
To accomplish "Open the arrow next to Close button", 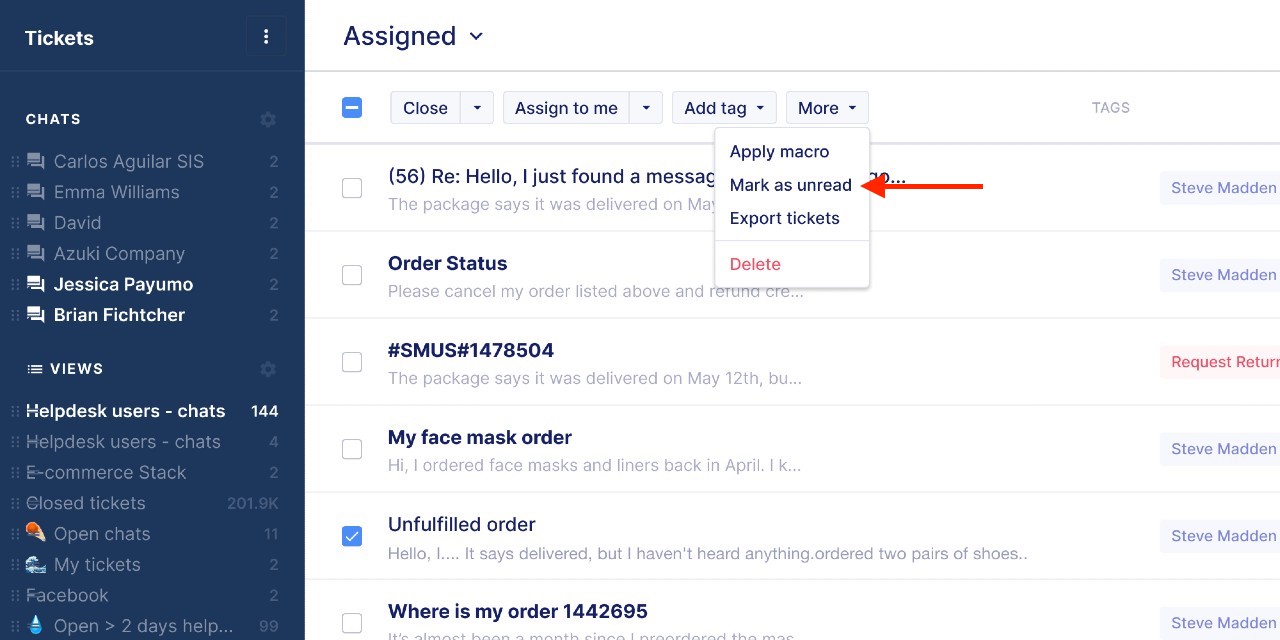I will coord(477,108).
